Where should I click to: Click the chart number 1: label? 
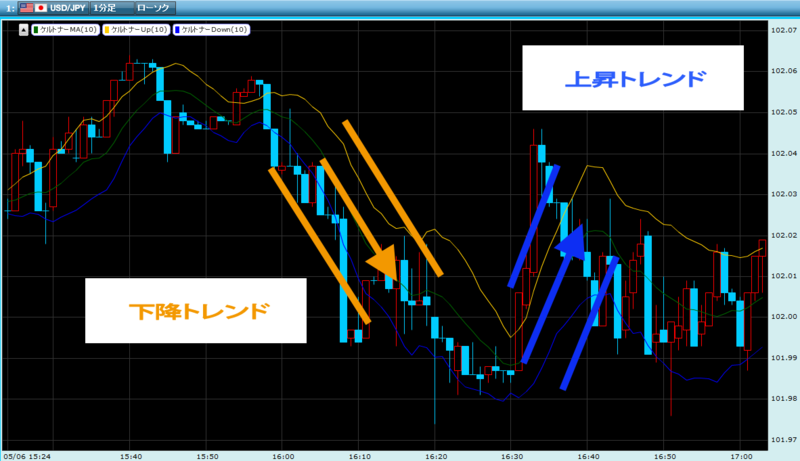point(10,8)
